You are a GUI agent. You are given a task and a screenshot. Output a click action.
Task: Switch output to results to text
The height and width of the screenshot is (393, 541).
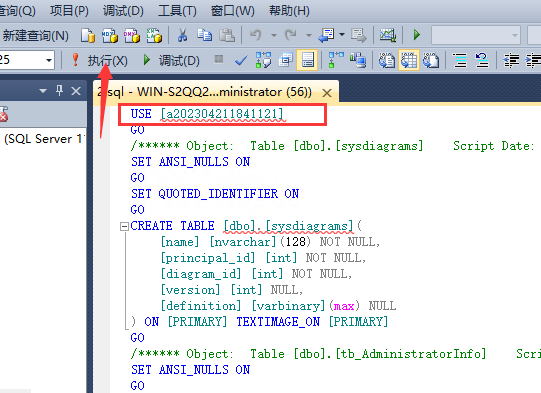[386, 60]
